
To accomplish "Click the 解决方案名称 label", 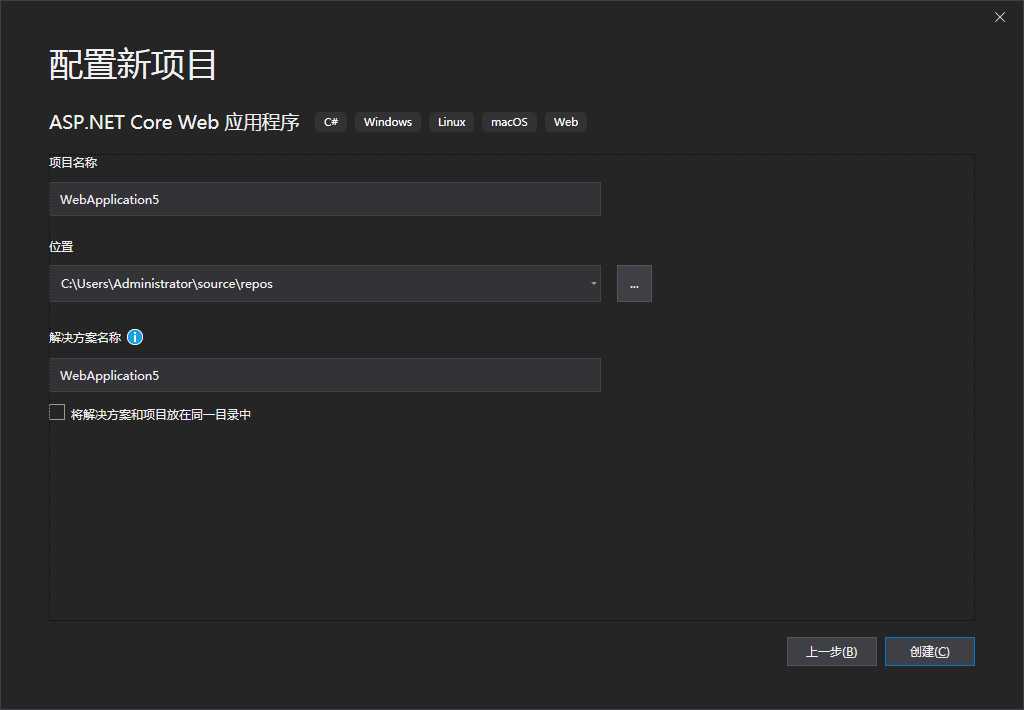I will click(x=85, y=338).
